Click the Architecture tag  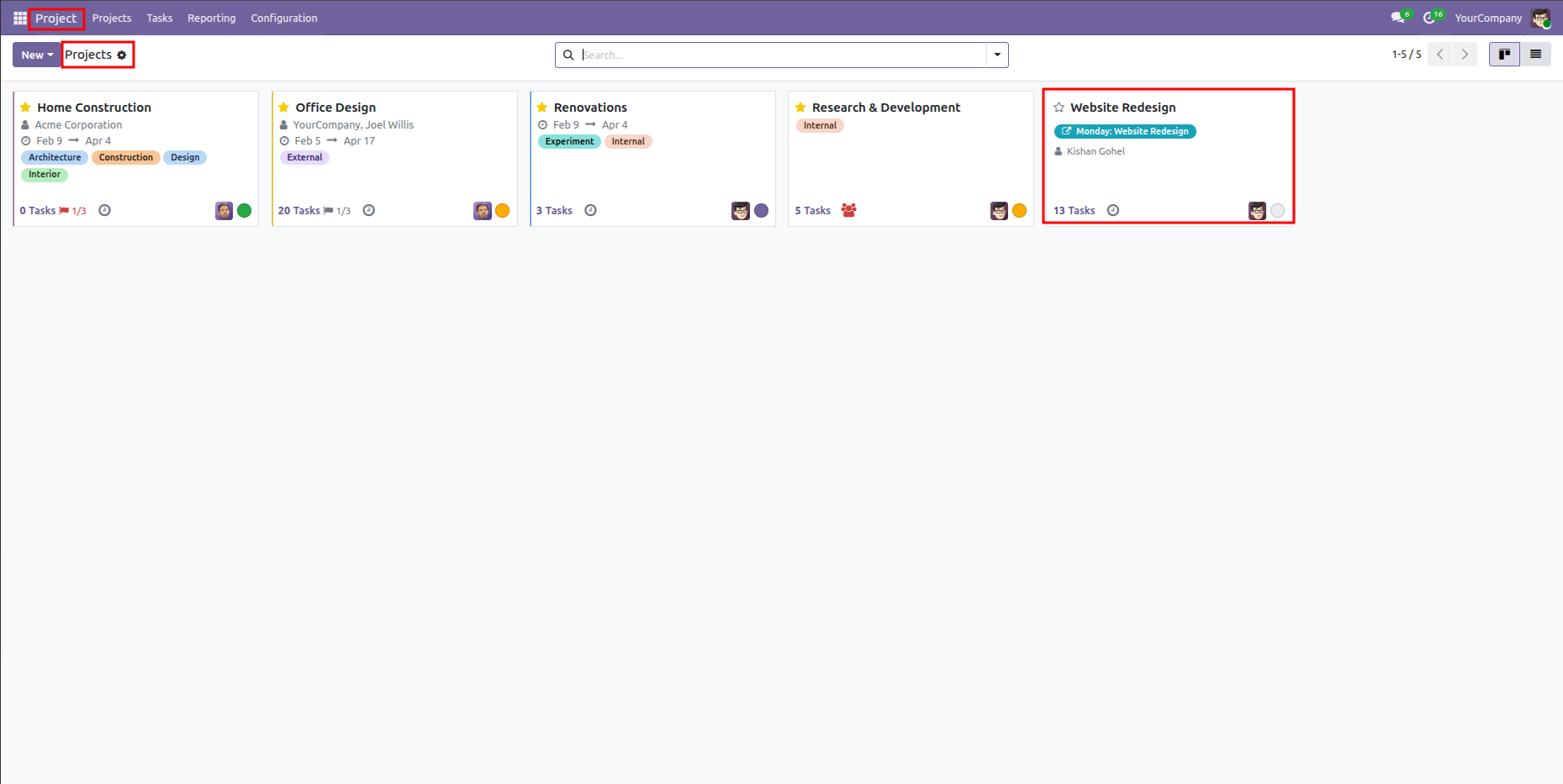click(55, 158)
